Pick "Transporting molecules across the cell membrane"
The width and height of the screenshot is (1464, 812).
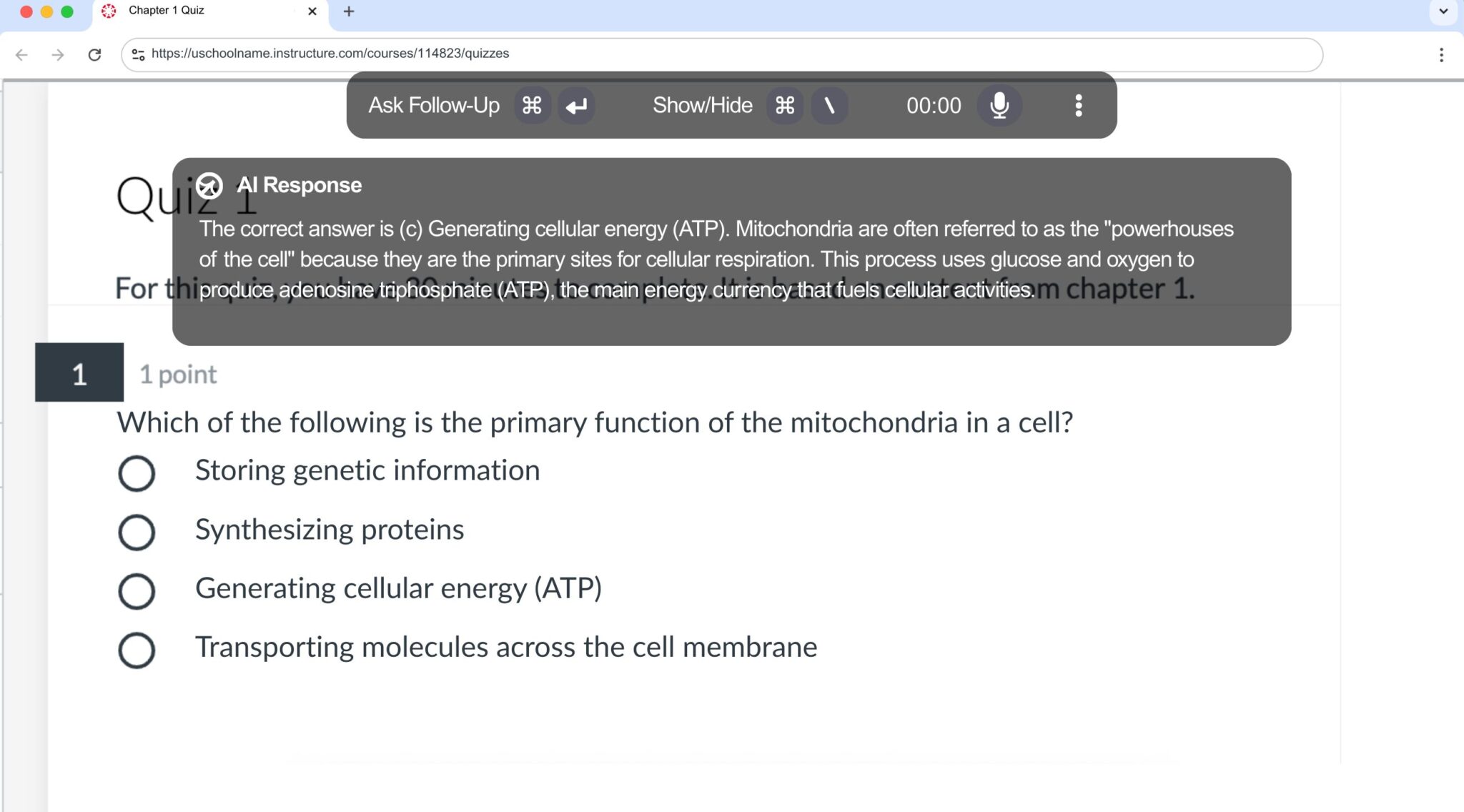tap(137, 650)
